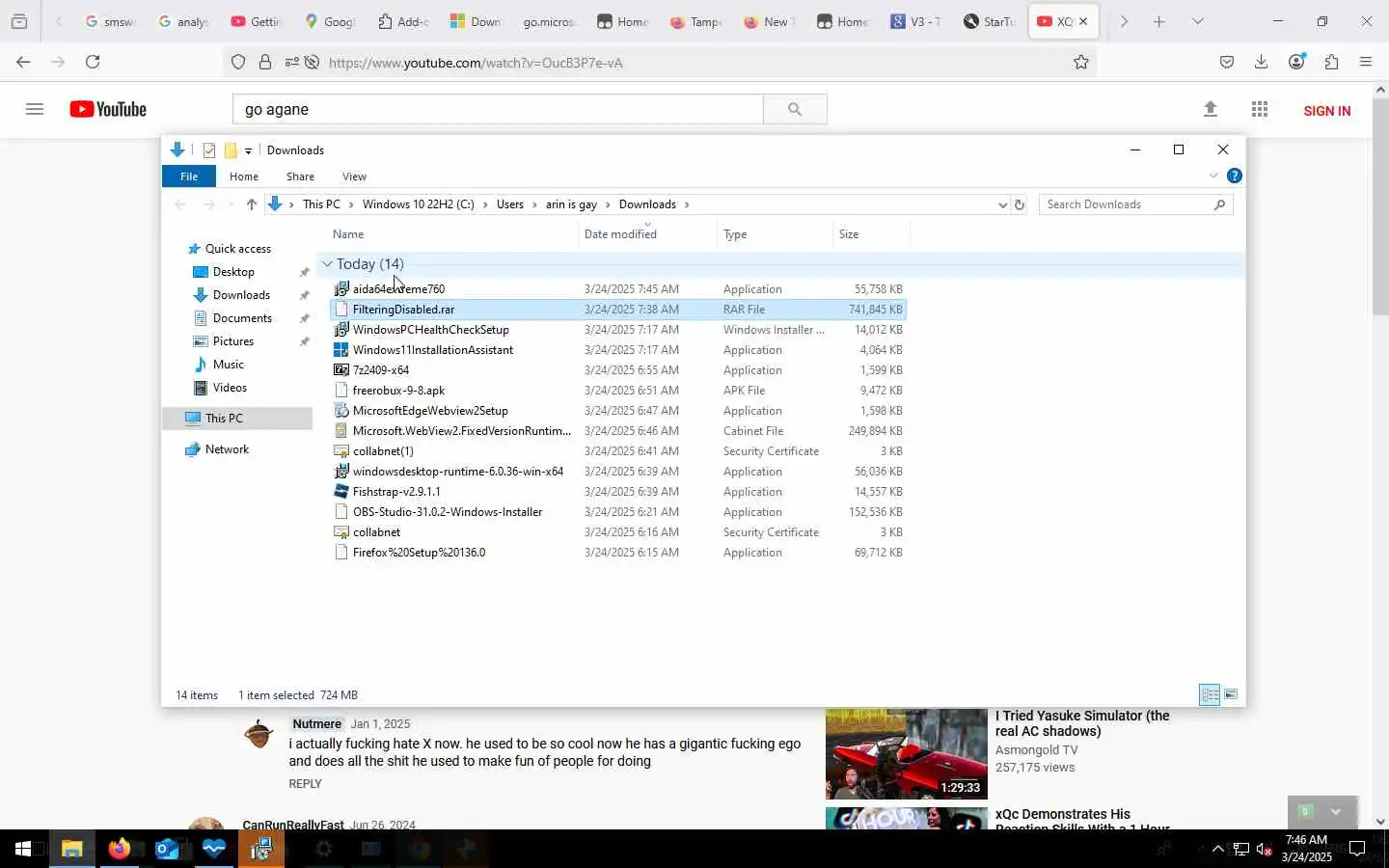Image resolution: width=1389 pixels, height=868 pixels.
Task: Open the Firefox application menu
Action: 1366,62
